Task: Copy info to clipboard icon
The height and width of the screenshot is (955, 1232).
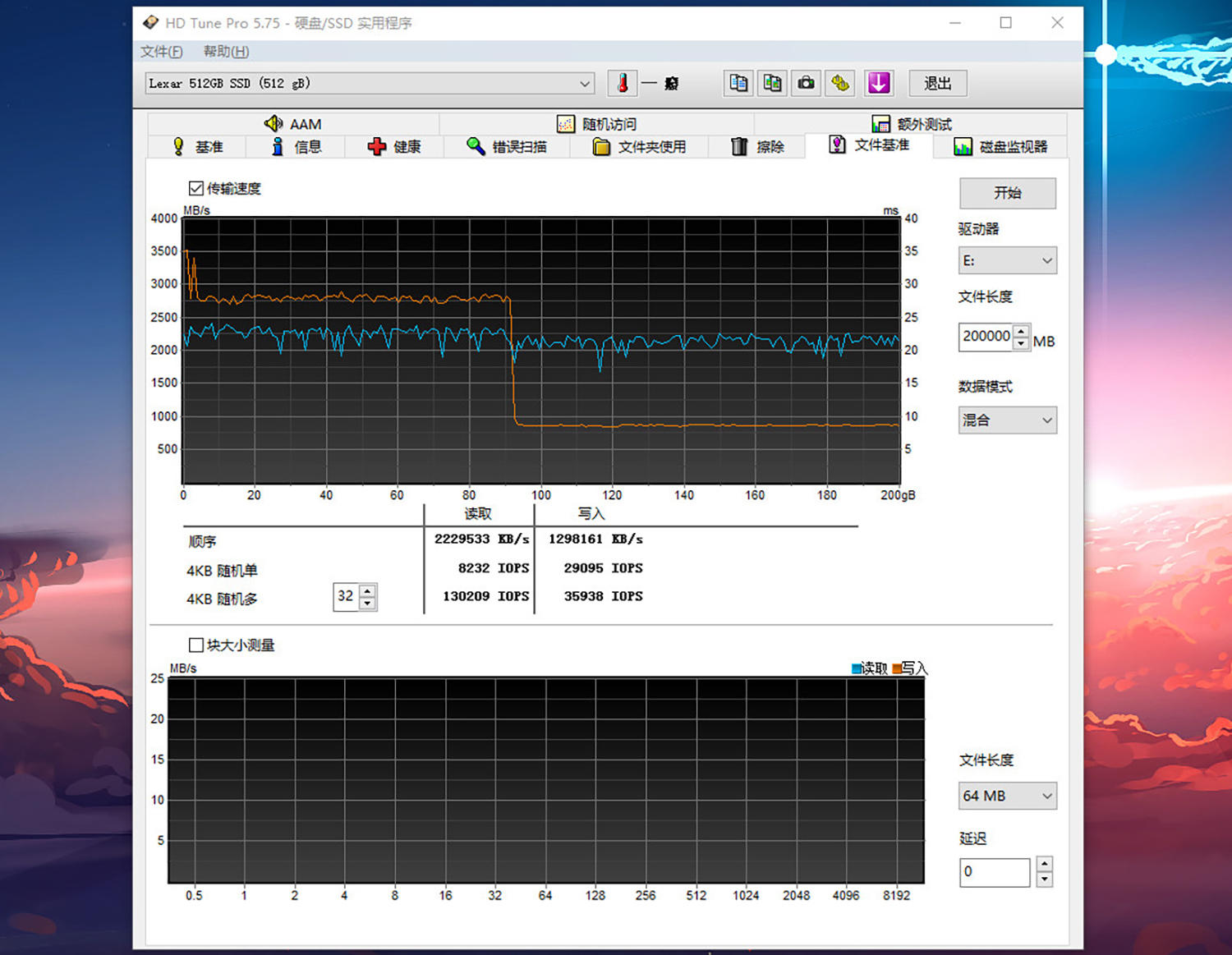Action: [x=738, y=83]
